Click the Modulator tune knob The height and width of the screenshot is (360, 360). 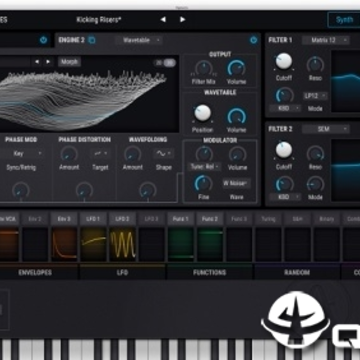click(204, 154)
